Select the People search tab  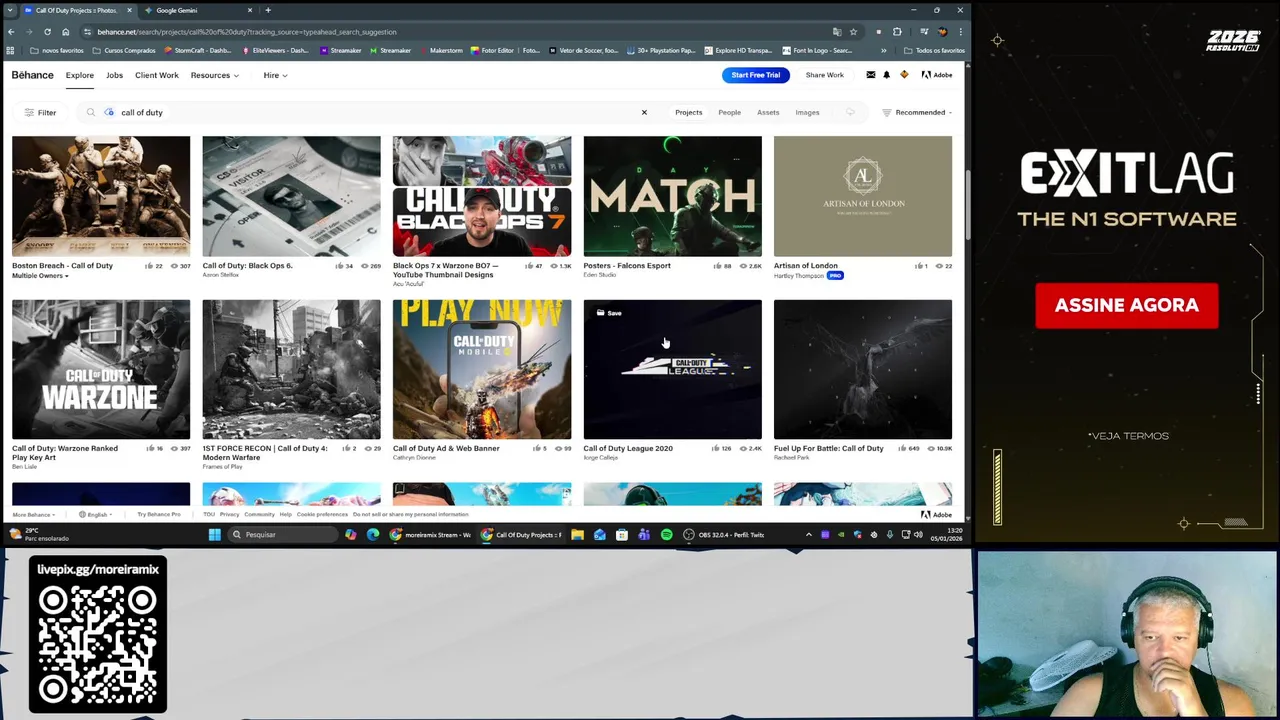[729, 112]
